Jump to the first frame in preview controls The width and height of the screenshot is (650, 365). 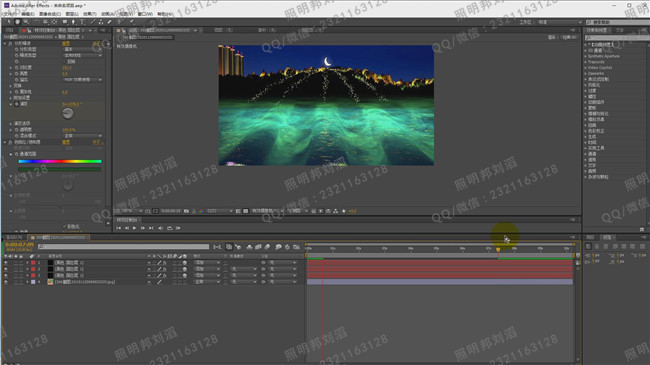coord(119,228)
